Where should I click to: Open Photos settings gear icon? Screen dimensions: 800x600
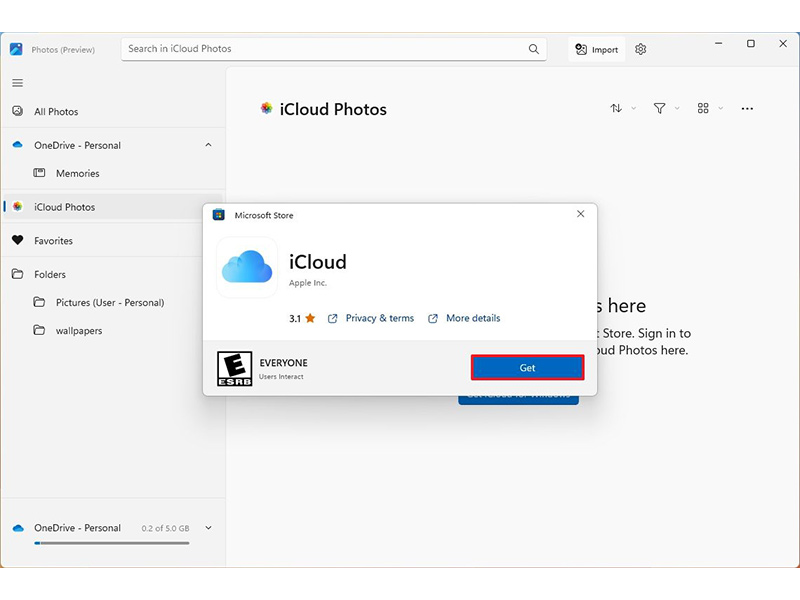[641, 49]
